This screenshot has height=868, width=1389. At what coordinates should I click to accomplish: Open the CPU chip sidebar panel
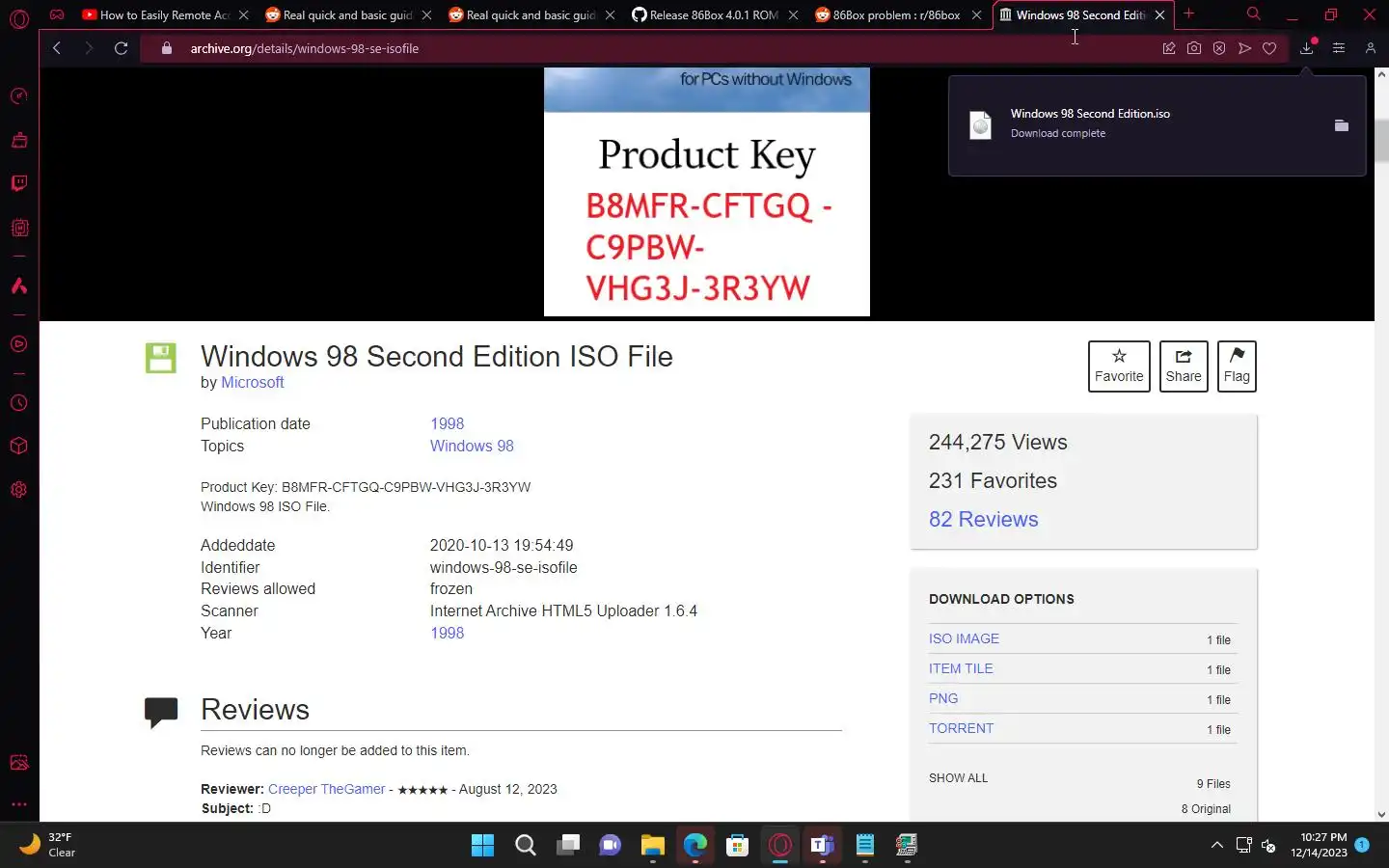18,229
